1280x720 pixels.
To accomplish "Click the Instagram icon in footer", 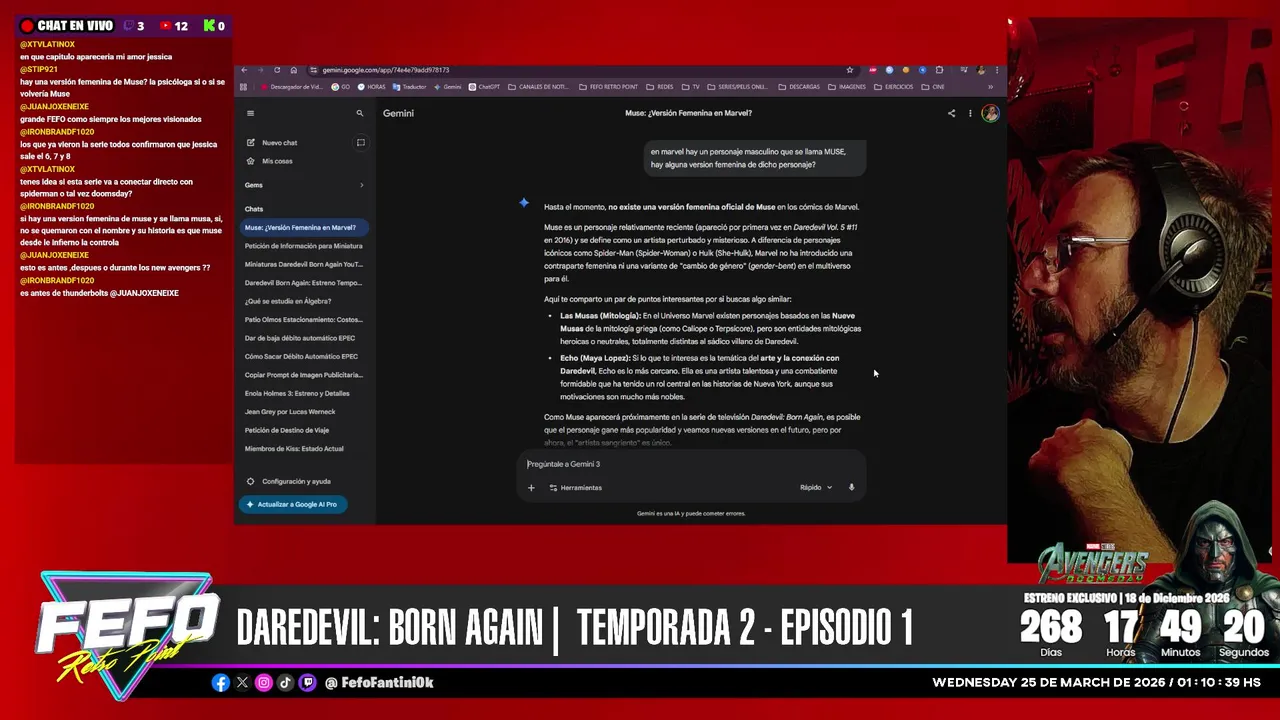I will coord(264,682).
